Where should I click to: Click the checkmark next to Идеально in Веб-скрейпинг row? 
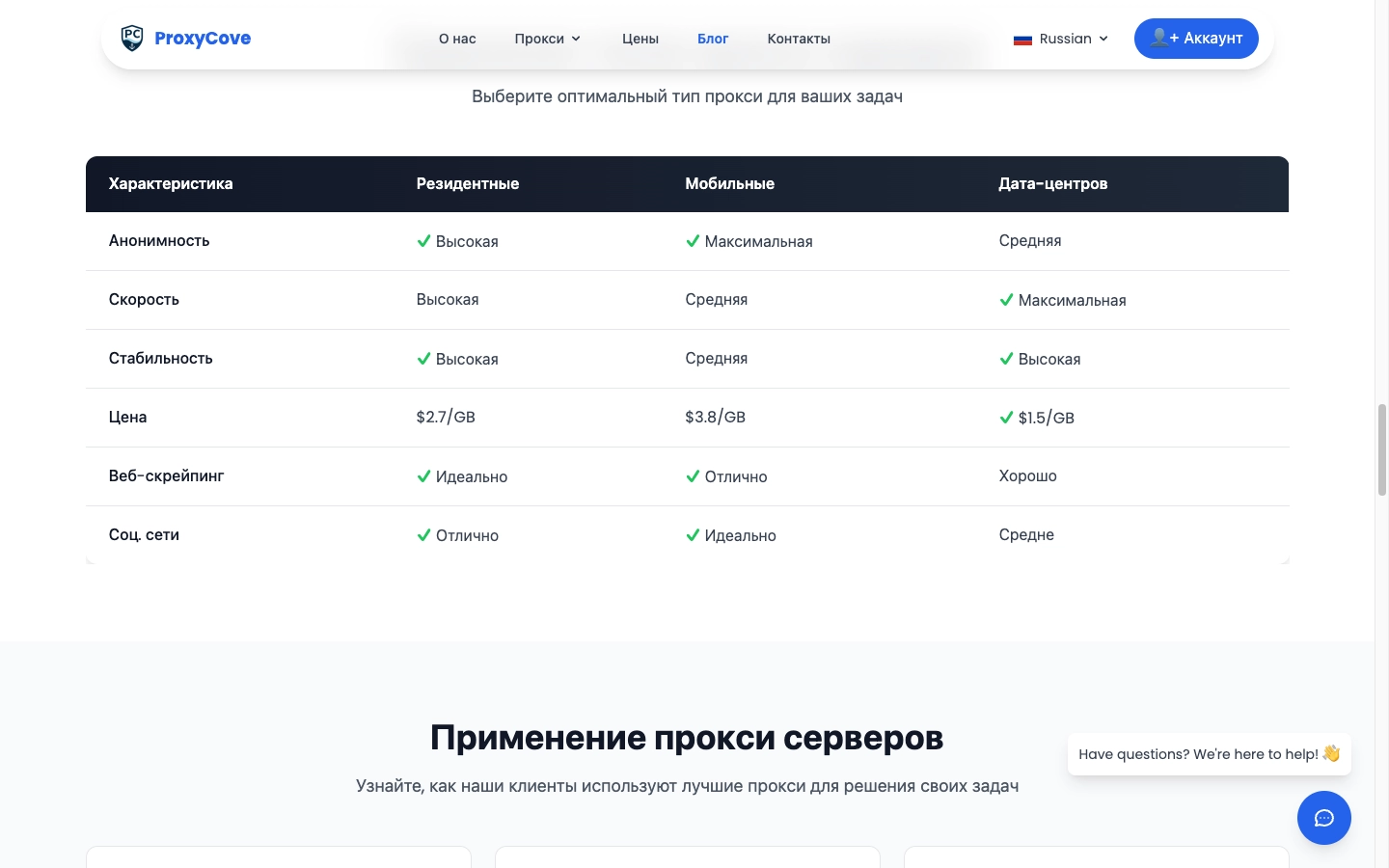pyautogui.click(x=423, y=476)
